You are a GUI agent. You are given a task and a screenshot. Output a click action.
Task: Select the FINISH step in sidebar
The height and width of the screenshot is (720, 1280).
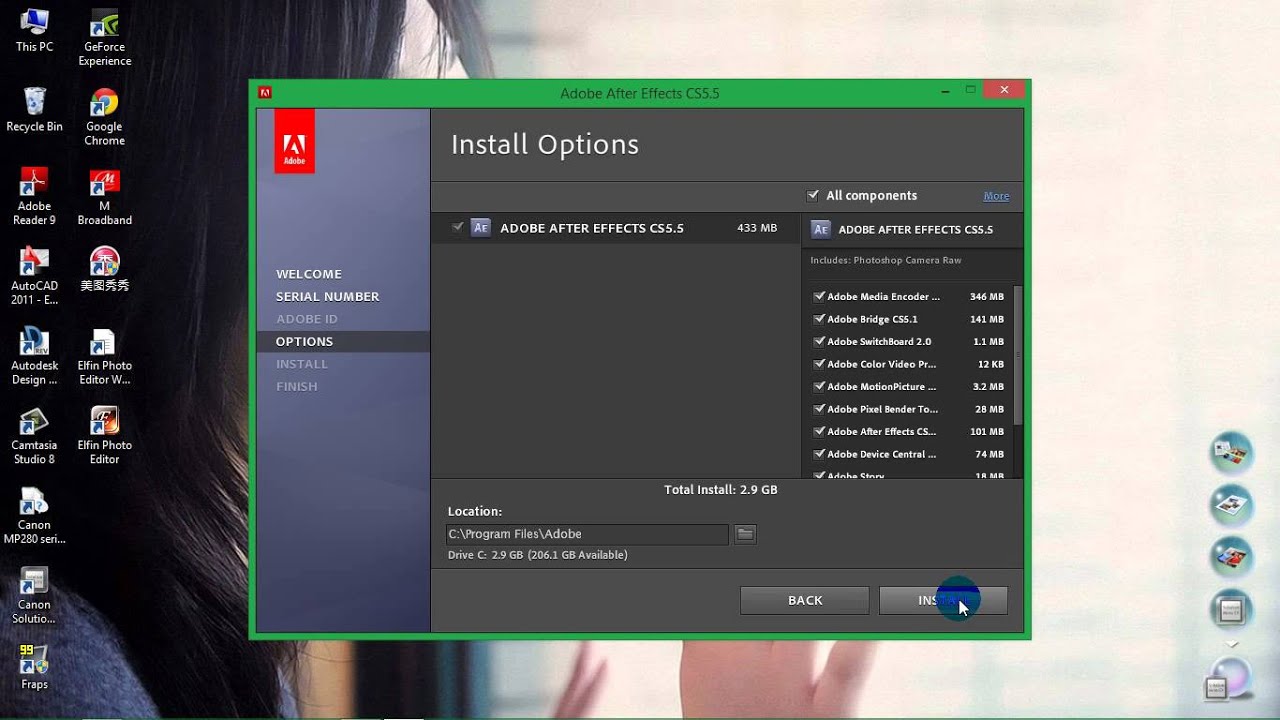pyautogui.click(x=297, y=387)
